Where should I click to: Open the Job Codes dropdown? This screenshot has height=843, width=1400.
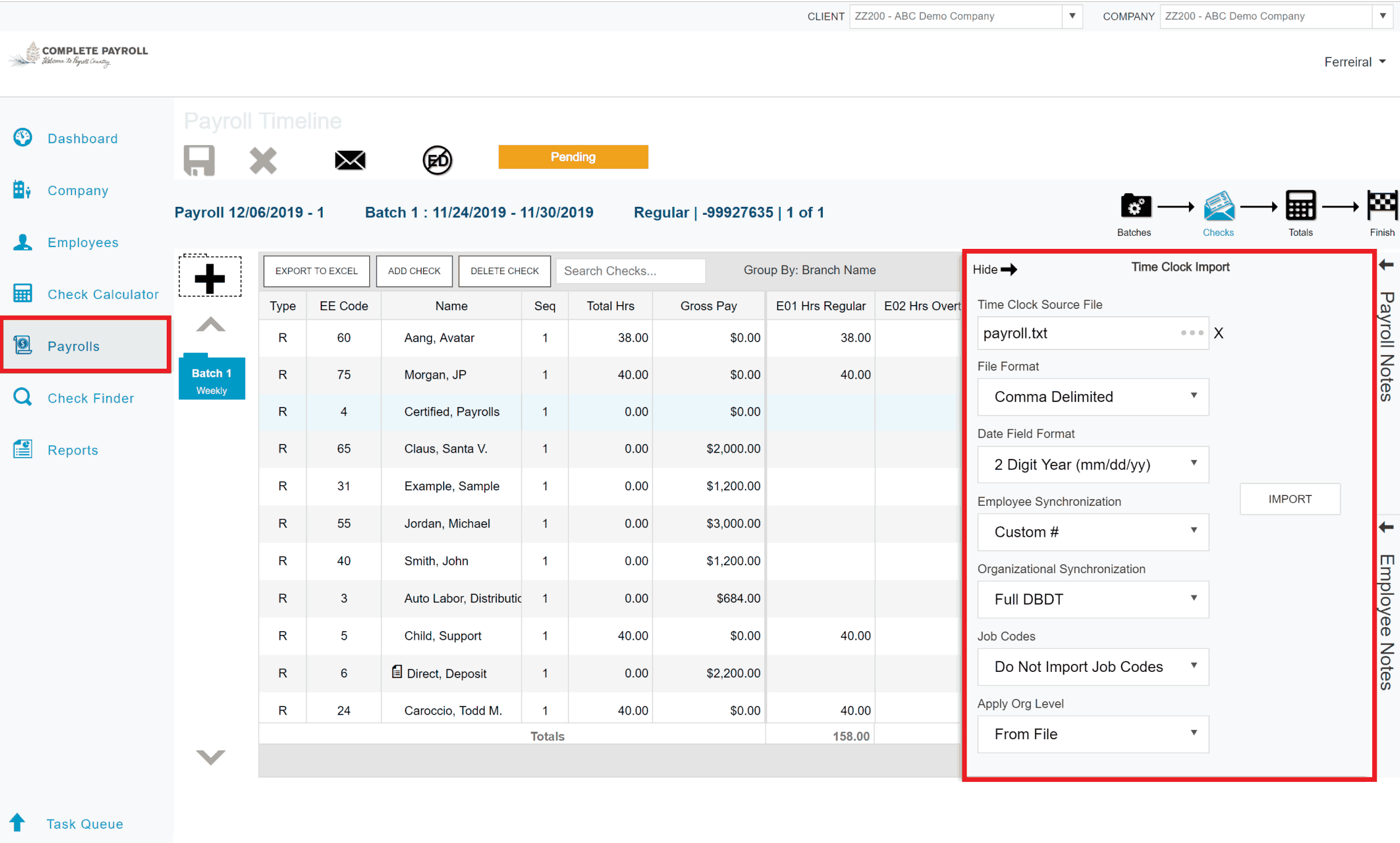[x=1093, y=666]
